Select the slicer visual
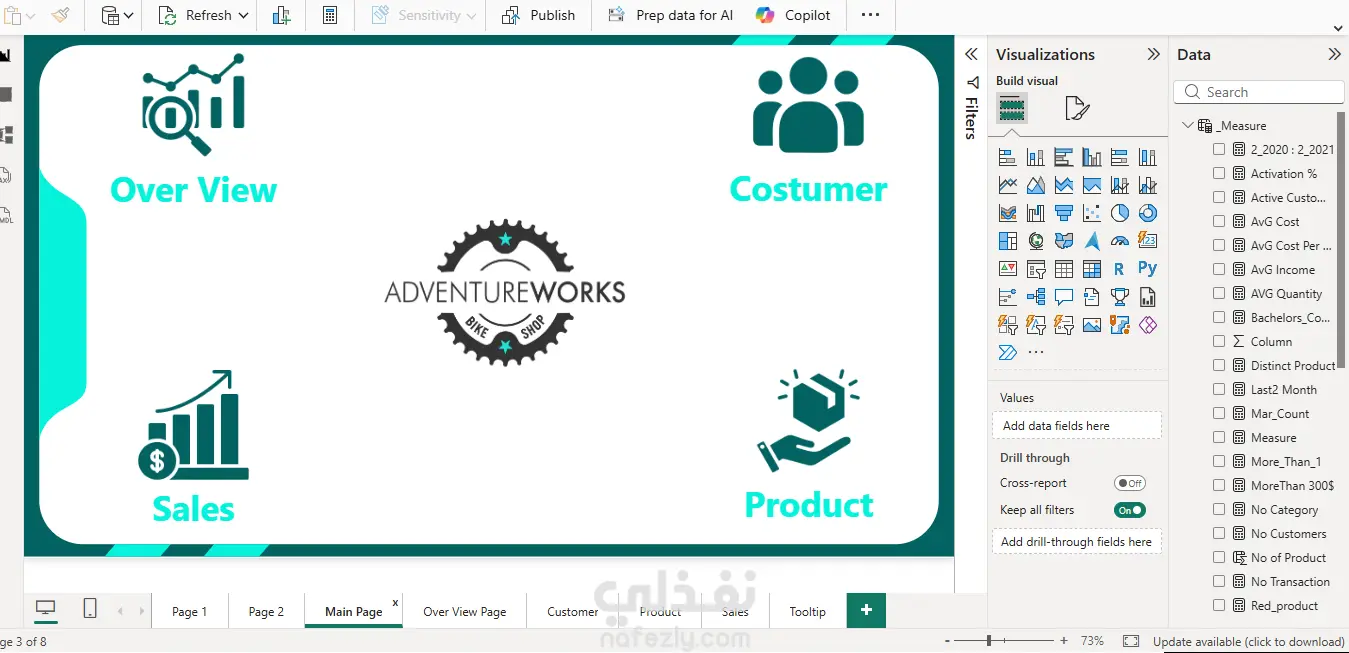1349x653 pixels. pos(1036,269)
